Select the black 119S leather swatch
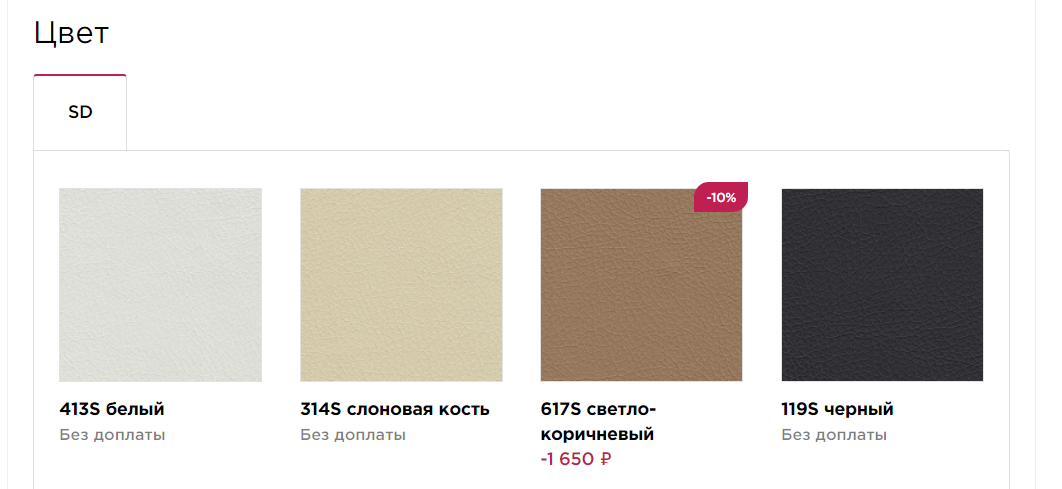The width and height of the screenshot is (1062, 489). pos(883,285)
